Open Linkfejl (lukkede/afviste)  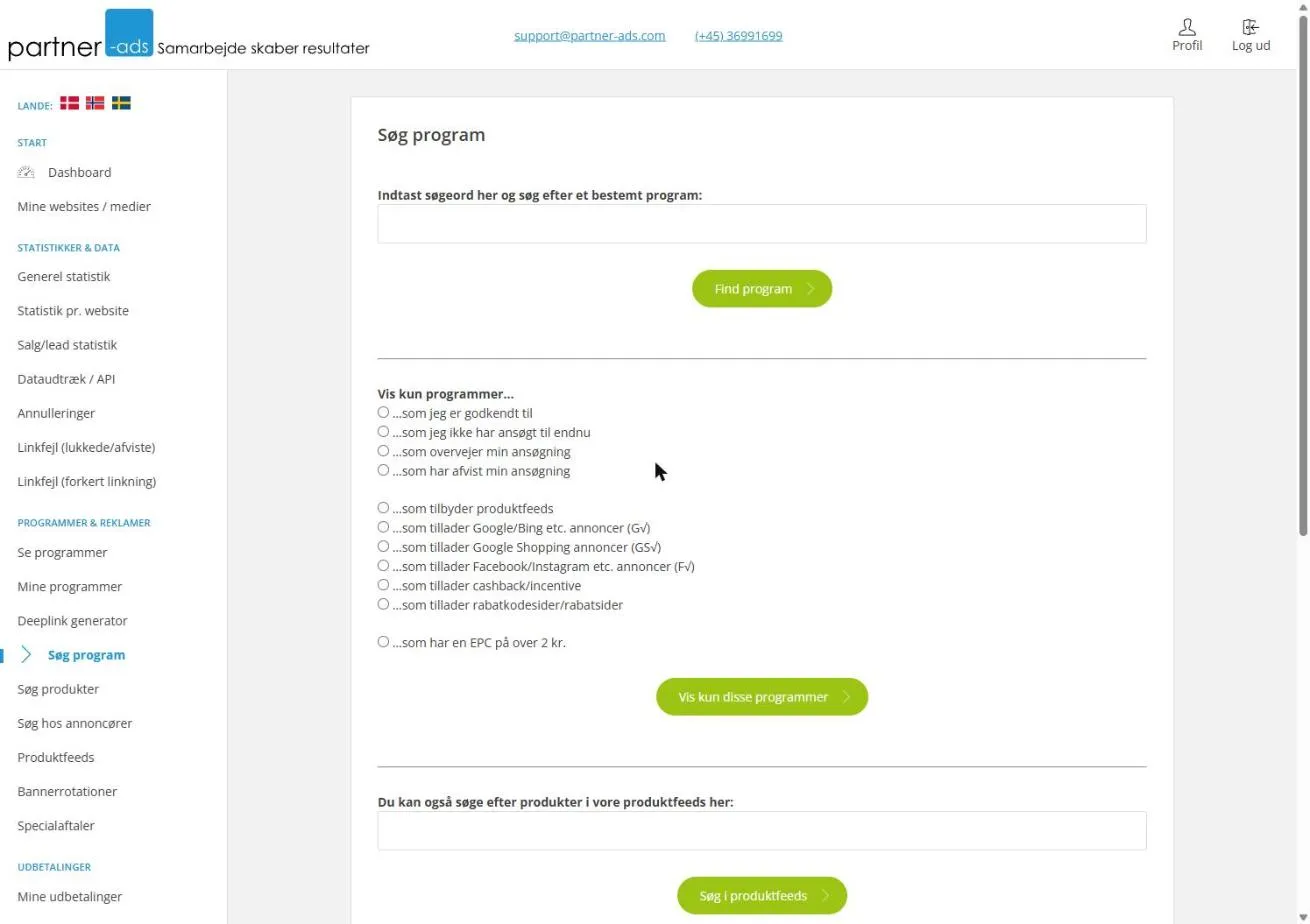86,447
